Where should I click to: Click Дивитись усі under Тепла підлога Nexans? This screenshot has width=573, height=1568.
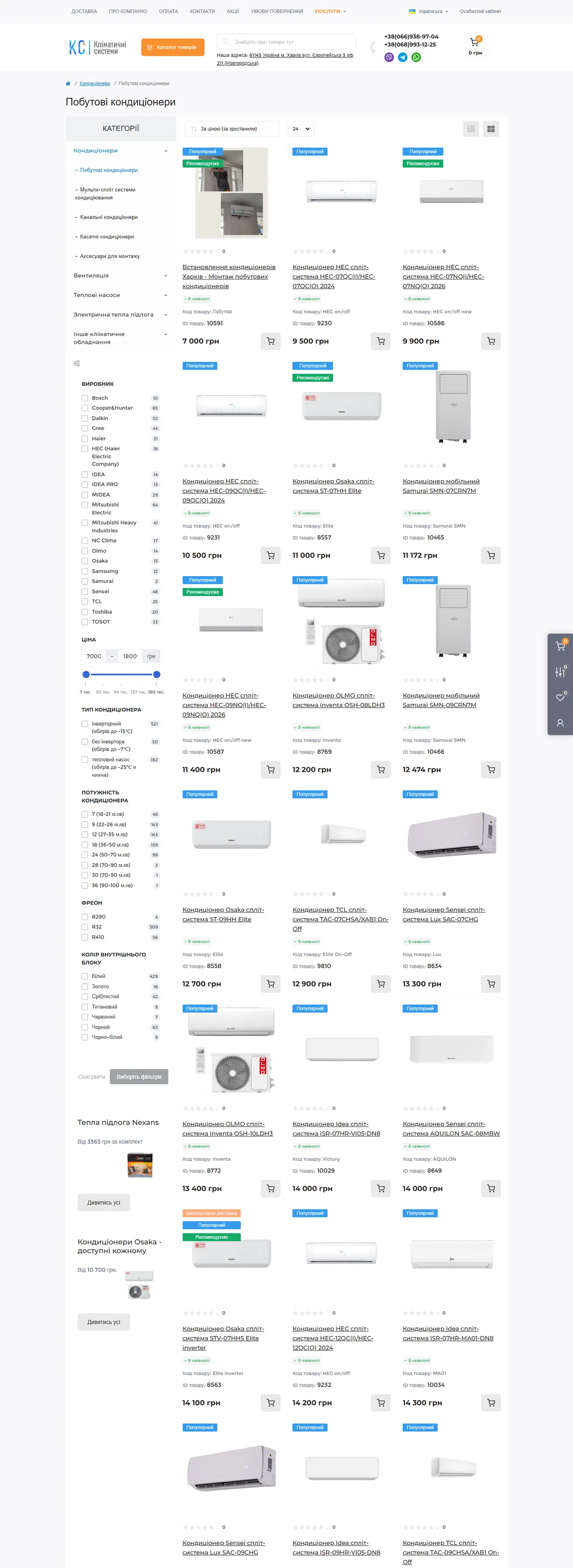click(103, 1203)
